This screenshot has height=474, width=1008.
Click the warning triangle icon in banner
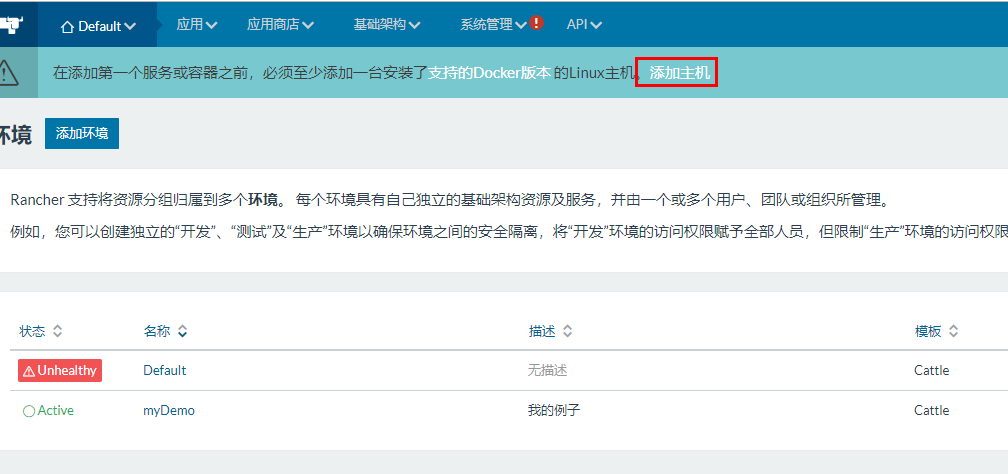(x=8, y=72)
